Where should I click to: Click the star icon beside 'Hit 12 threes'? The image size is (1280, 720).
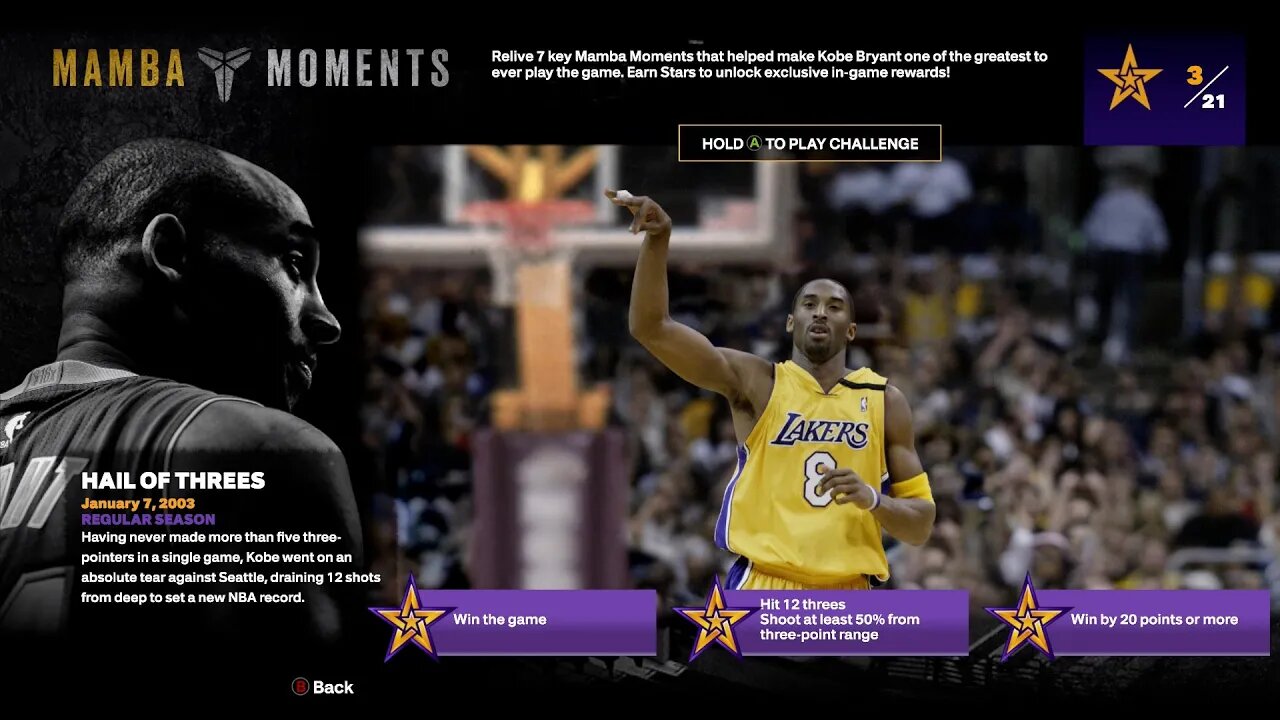pyautogui.click(x=715, y=619)
